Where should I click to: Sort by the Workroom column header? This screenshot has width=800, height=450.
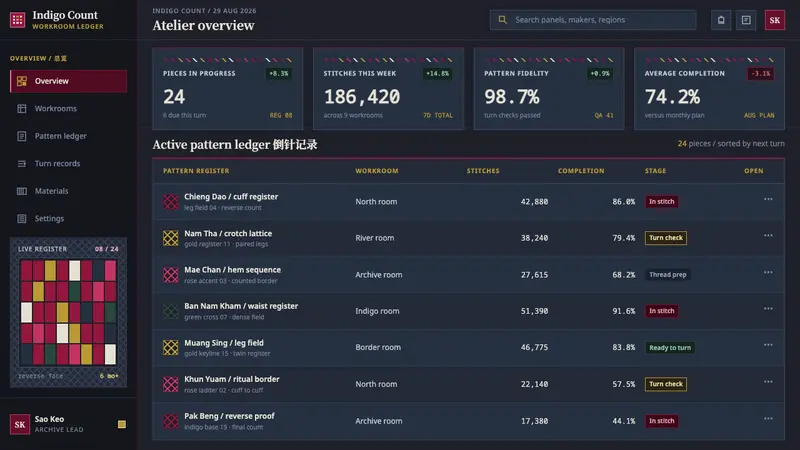(x=377, y=171)
